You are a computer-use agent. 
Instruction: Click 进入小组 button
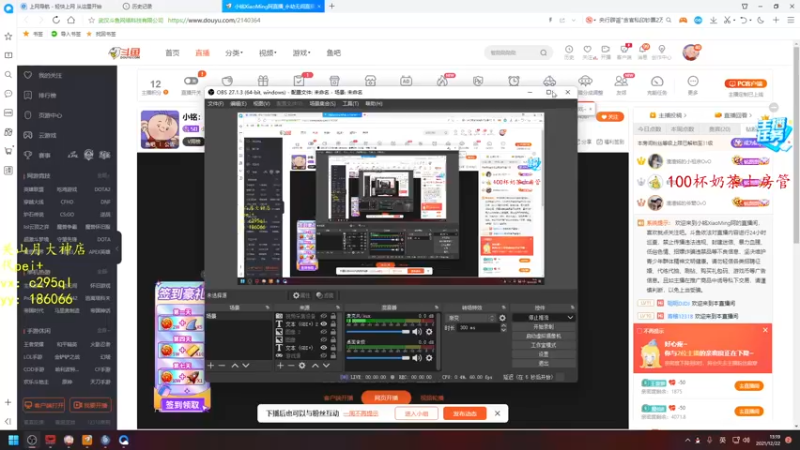(416, 413)
